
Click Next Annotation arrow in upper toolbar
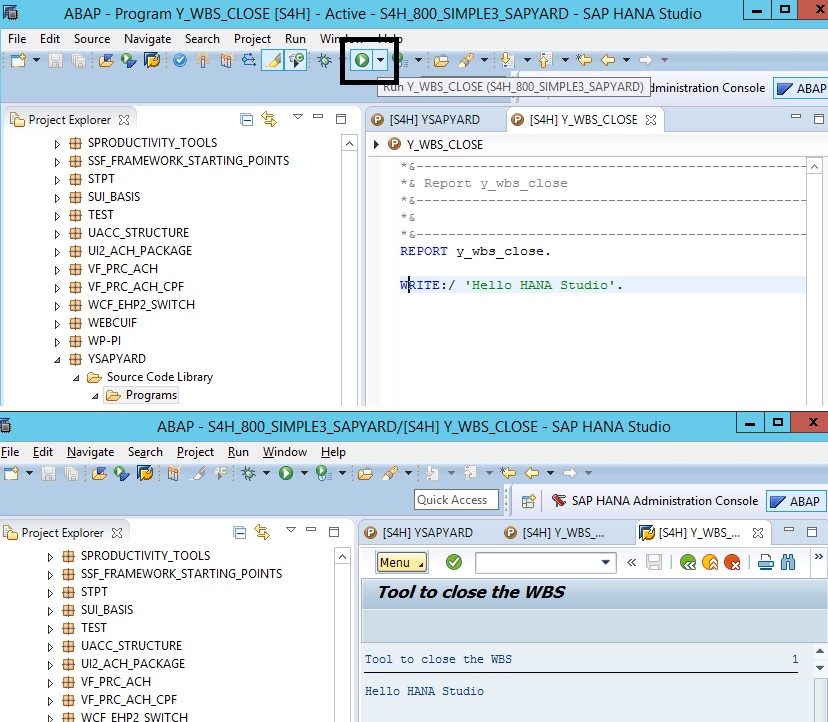pyautogui.click(x=506, y=60)
